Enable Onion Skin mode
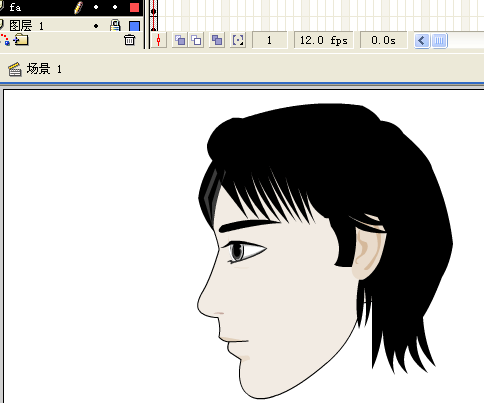 point(180,40)
